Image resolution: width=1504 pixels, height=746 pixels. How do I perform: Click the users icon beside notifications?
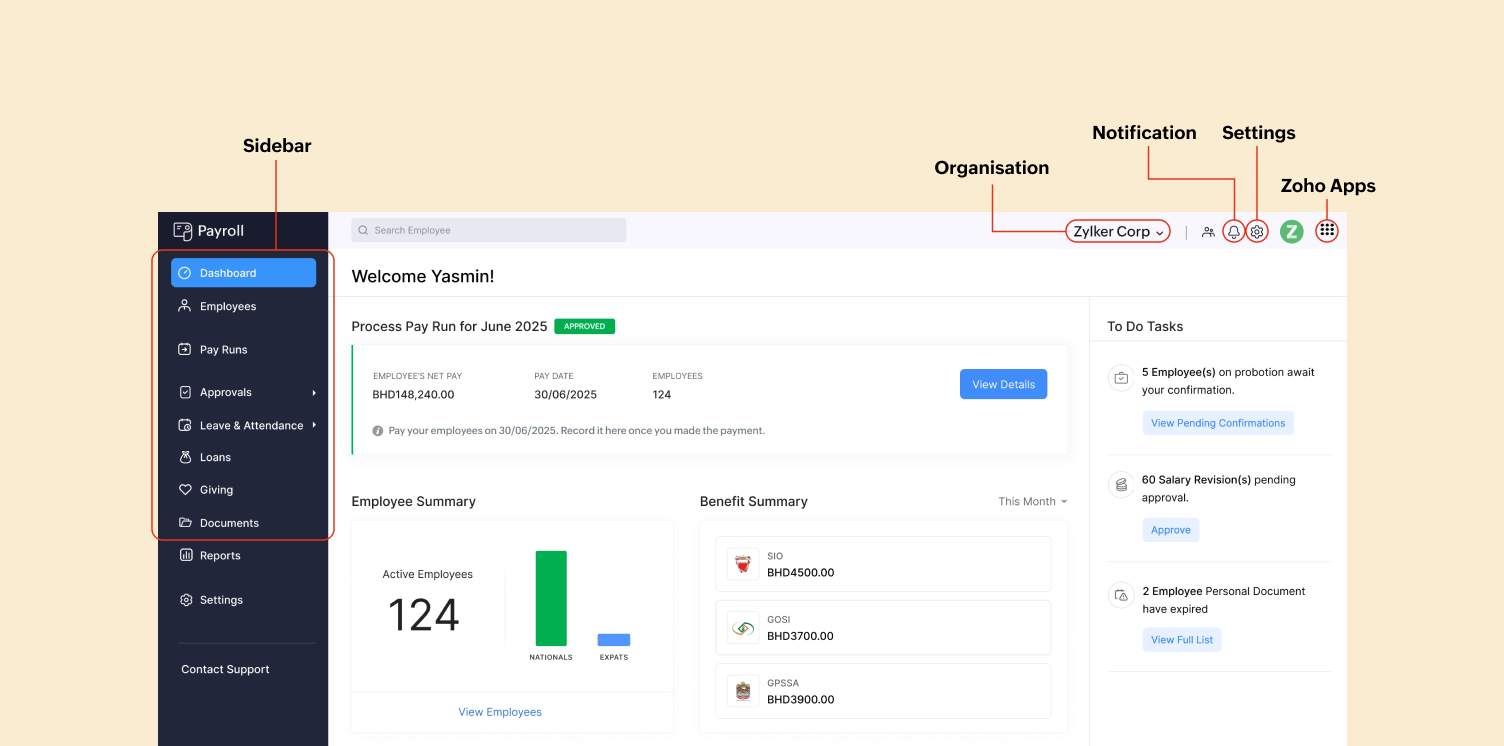pyautogui.click(x=1208, y=232)
